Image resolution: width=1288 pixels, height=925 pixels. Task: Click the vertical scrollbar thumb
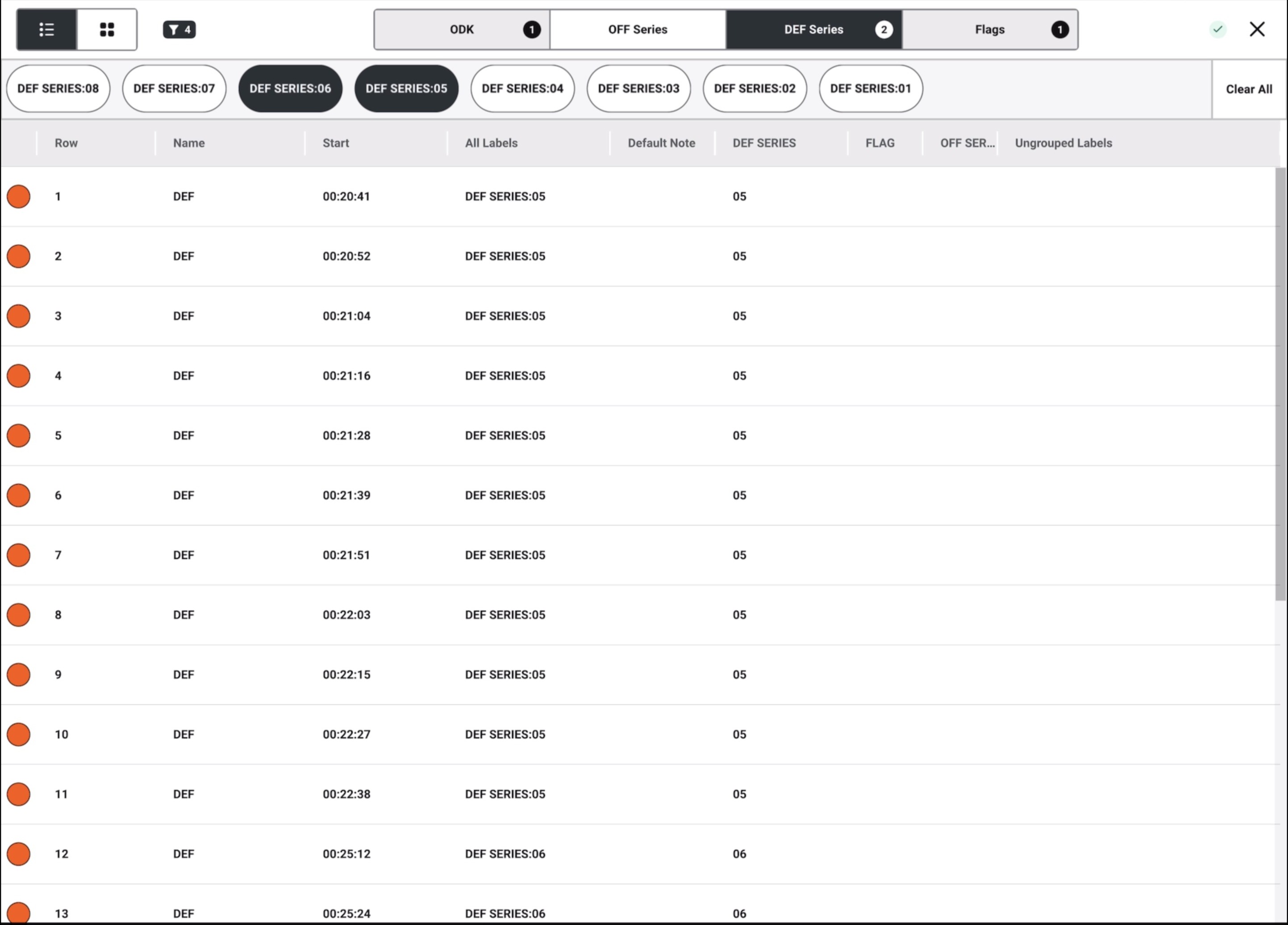pos(1280,384)
